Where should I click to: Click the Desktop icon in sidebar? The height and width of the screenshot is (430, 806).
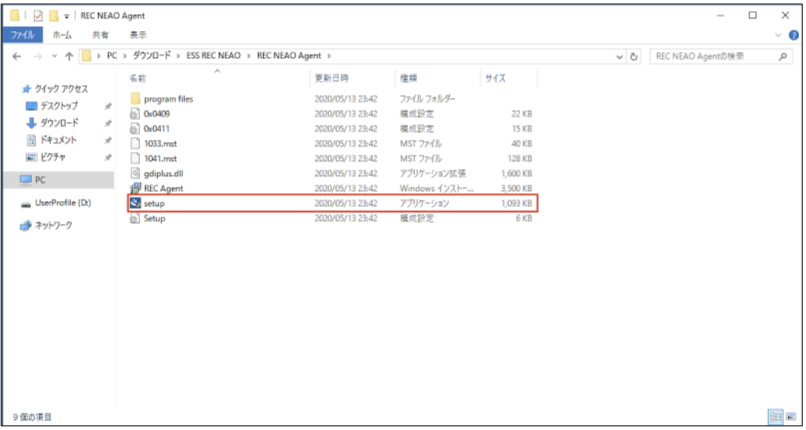(32, 106)
